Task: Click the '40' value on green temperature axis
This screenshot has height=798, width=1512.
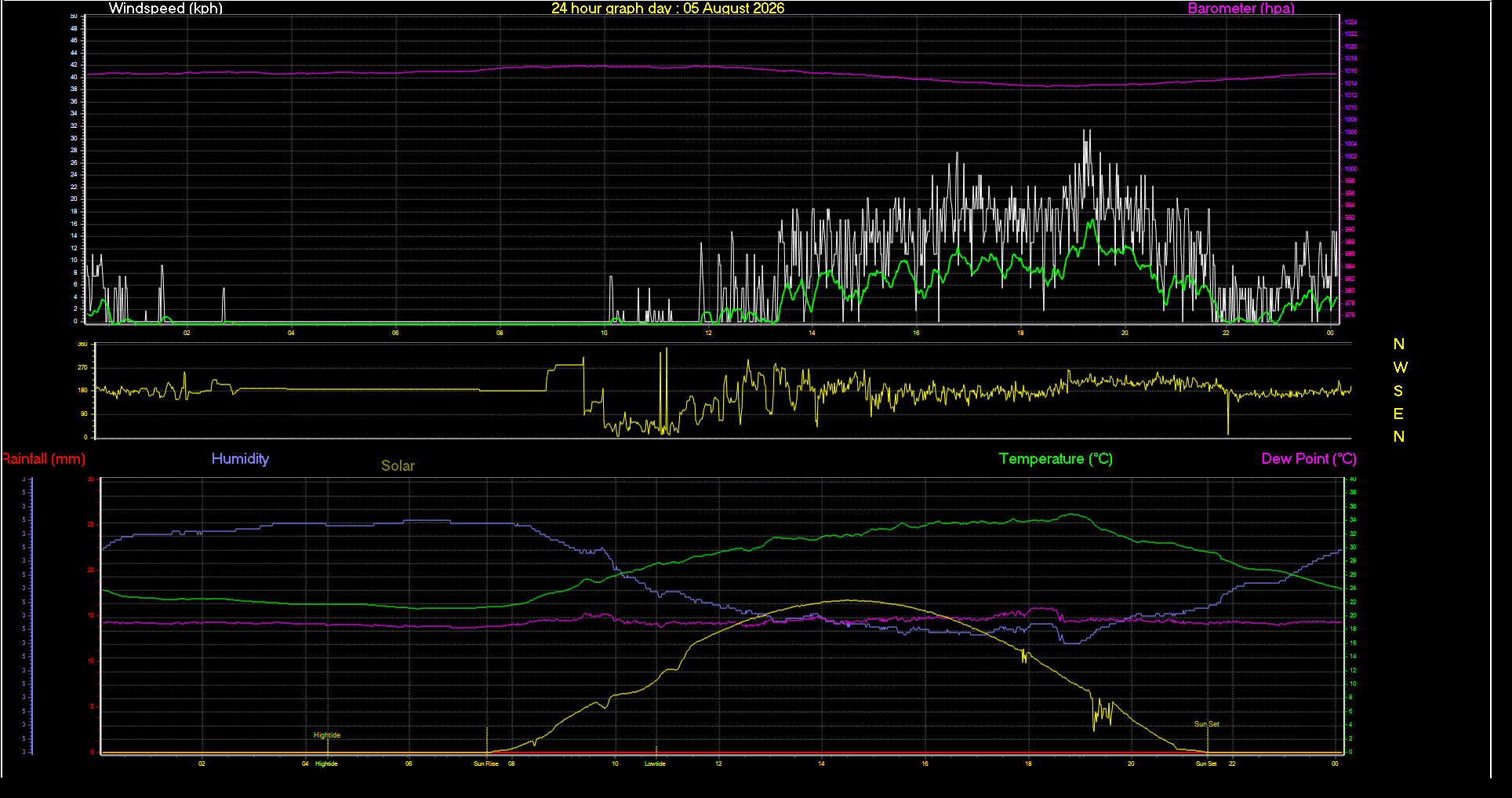Action: point(1352,479)
